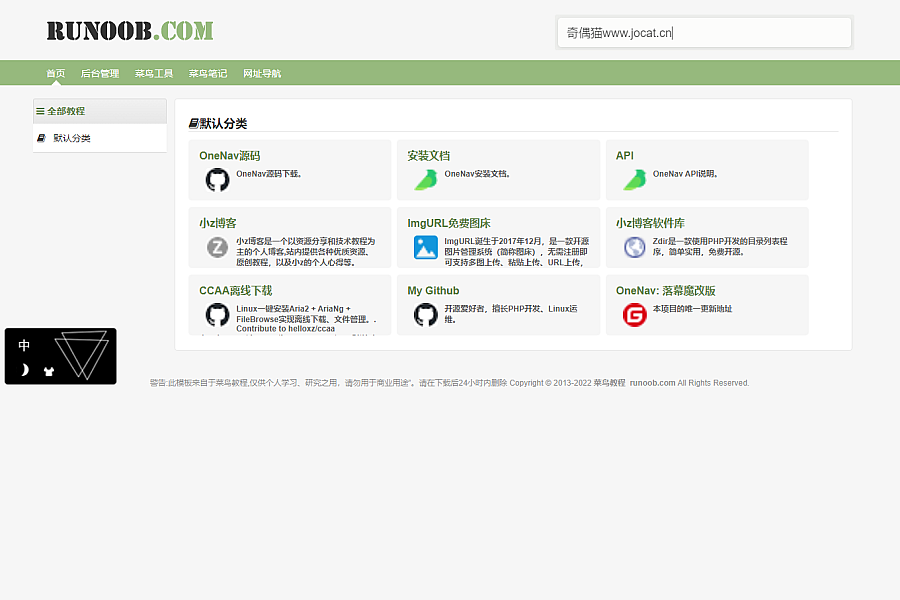Open the 菜鸟工具 nav tab
The image size is (900, 600).
154,73
